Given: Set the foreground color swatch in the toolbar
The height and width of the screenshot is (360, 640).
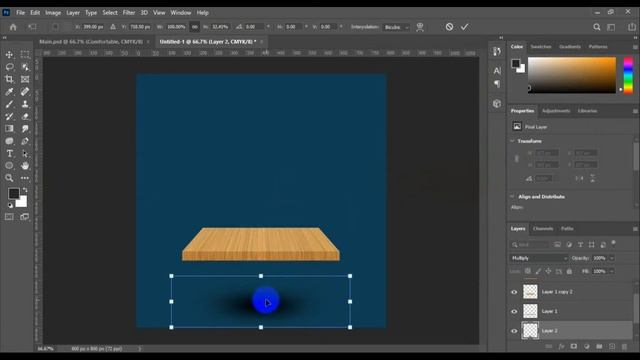Looking at the screenshot, I should coord(13,193).
